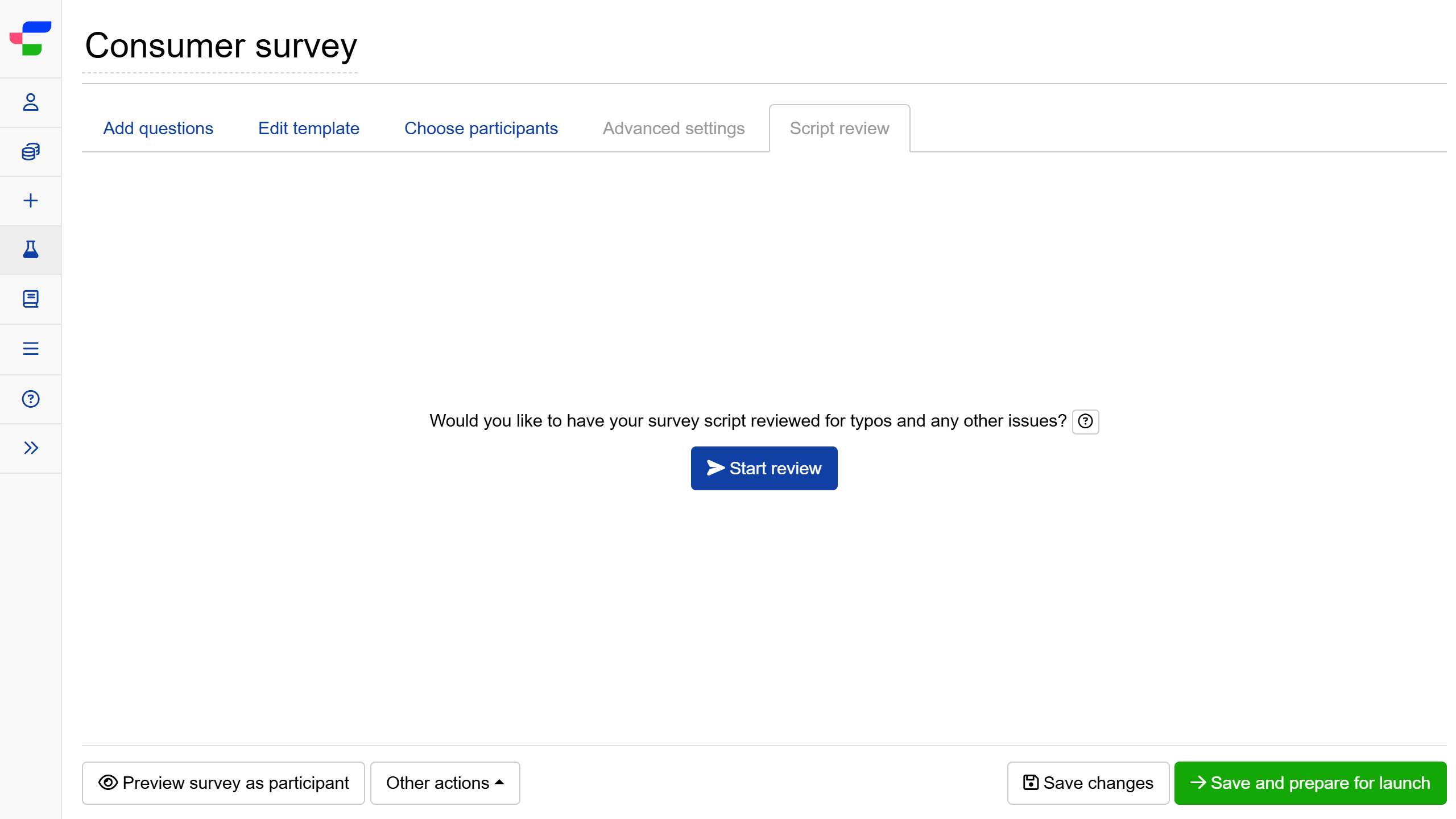Edit the Consumer survey title field

click(221, 47)
